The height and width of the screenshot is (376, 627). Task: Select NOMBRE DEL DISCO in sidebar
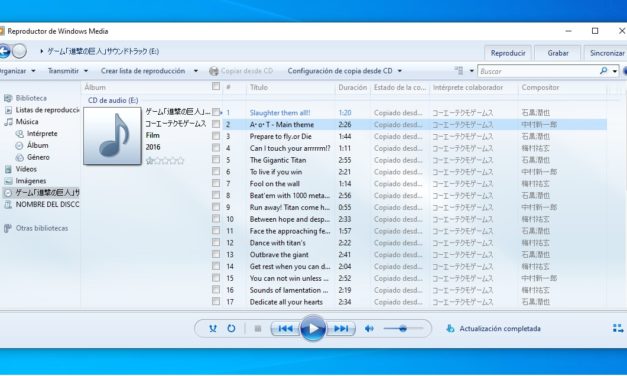(47, 204)
